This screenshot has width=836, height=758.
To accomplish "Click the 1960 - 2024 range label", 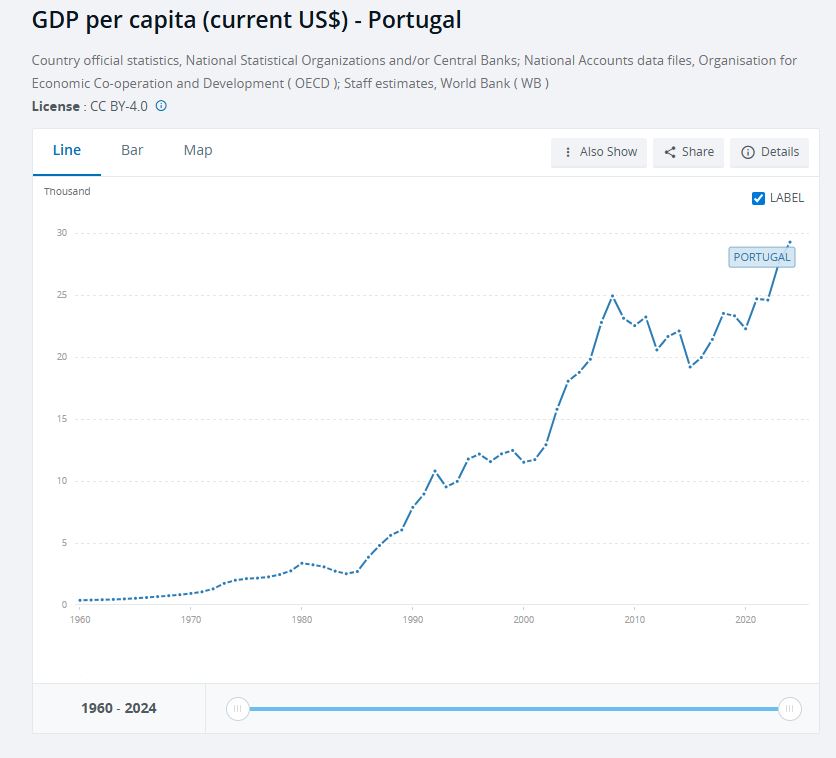I will [119, 708].
